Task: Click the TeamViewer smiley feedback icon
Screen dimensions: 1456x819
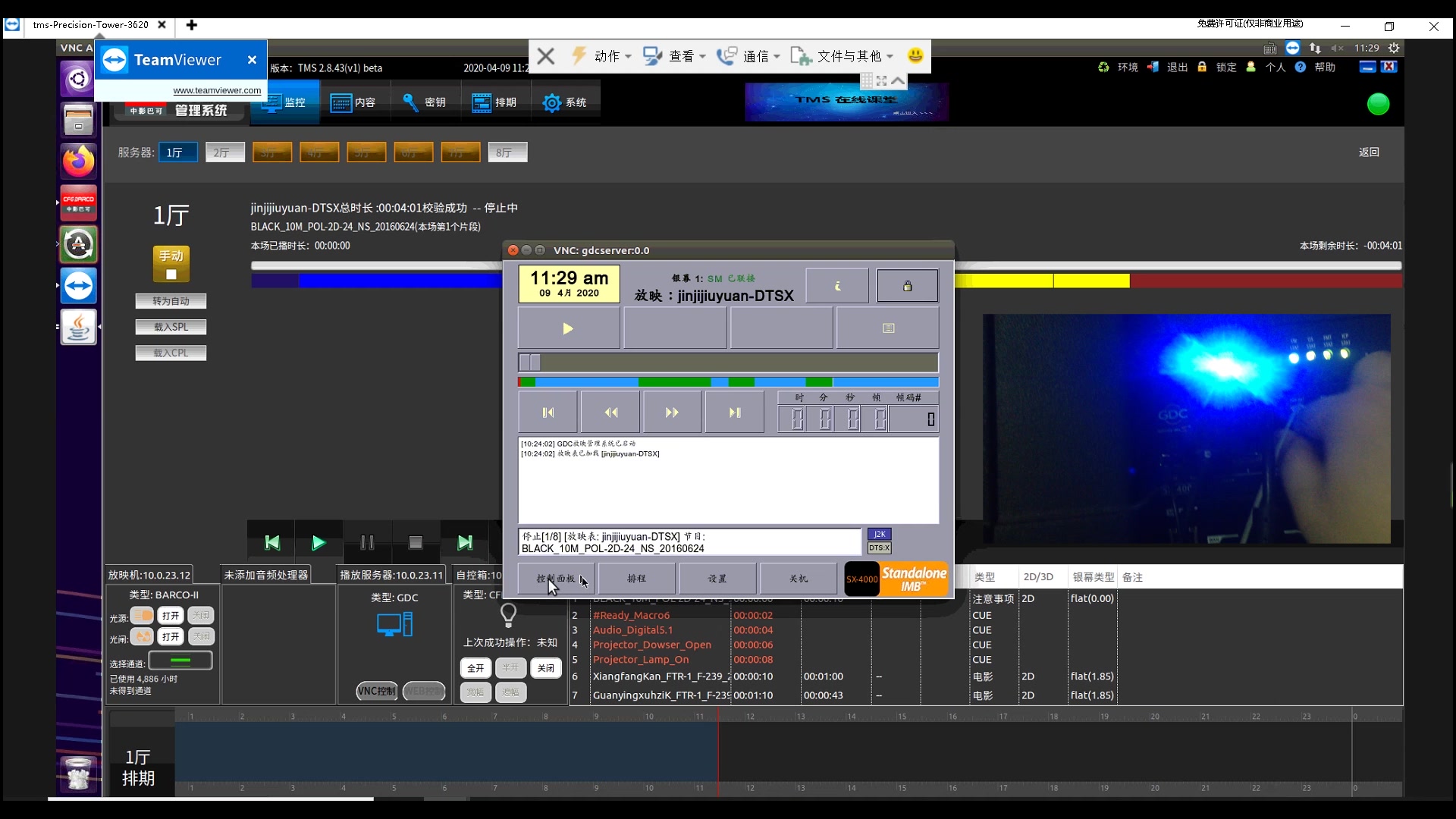Action: [x=915, y=55]
